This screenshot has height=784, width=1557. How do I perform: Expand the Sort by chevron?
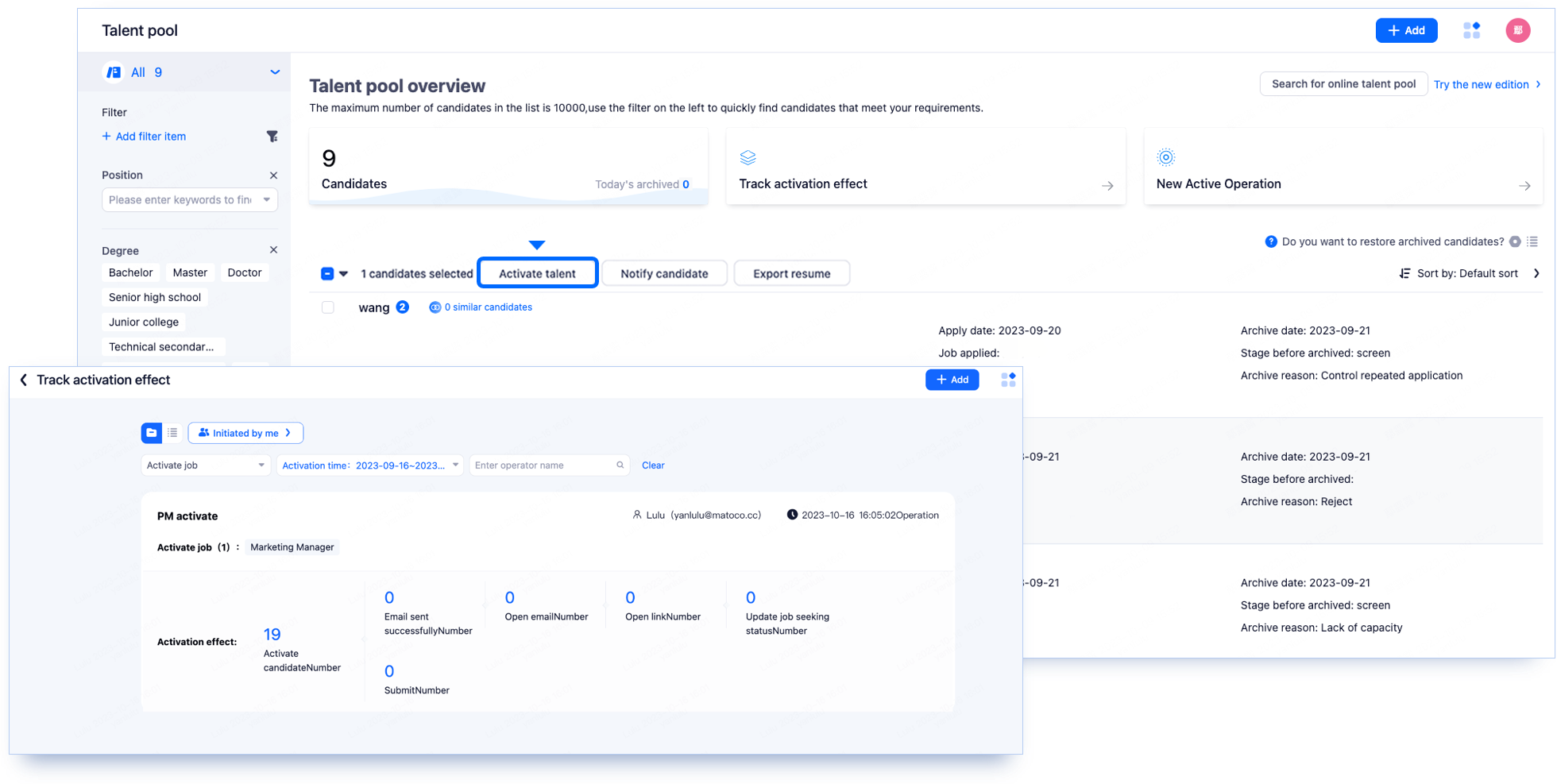[1536, 273]
